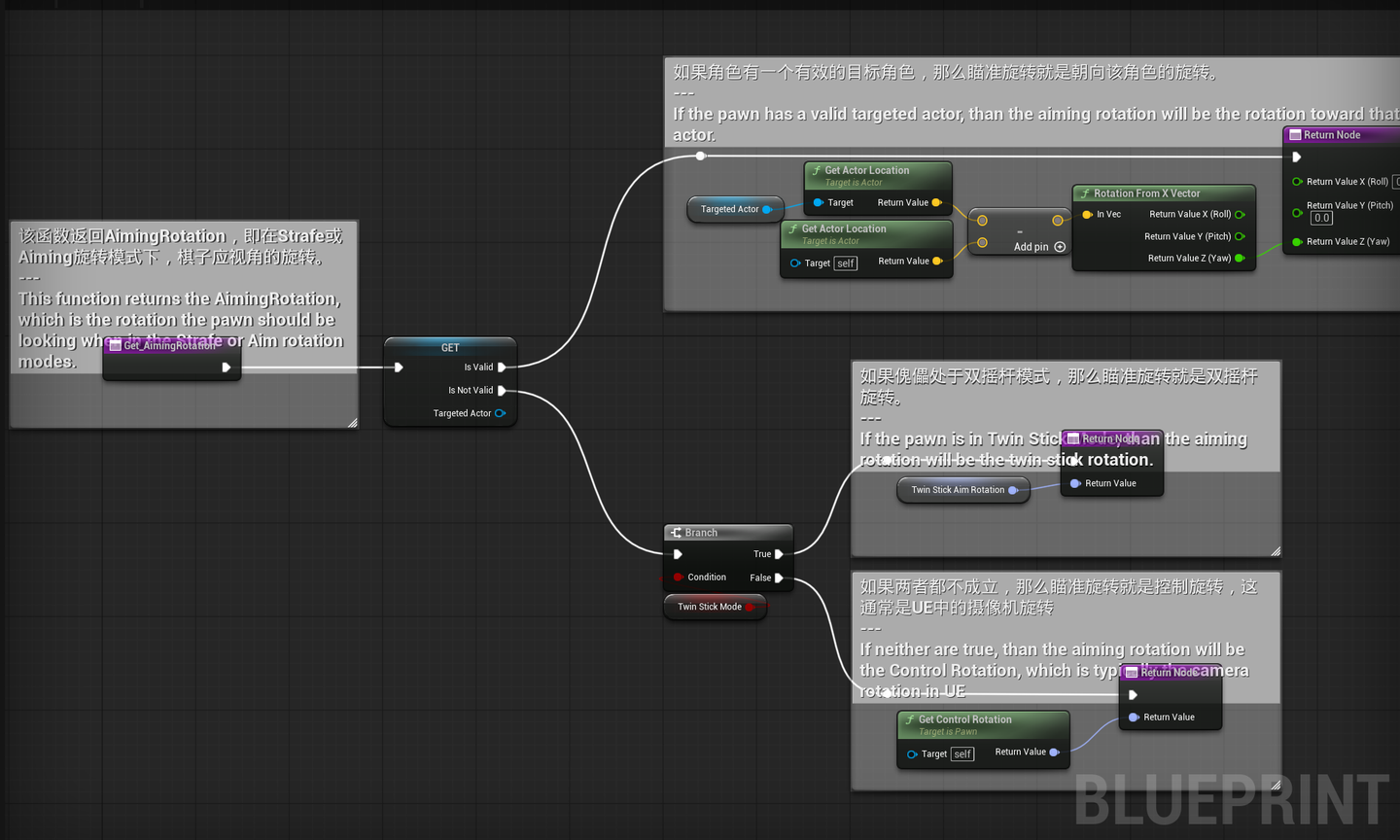The height and width of the screenshot is (840, 1400).
Task: Select the Twin Stick Aim Rotation variable node
Action: point(962,490)
